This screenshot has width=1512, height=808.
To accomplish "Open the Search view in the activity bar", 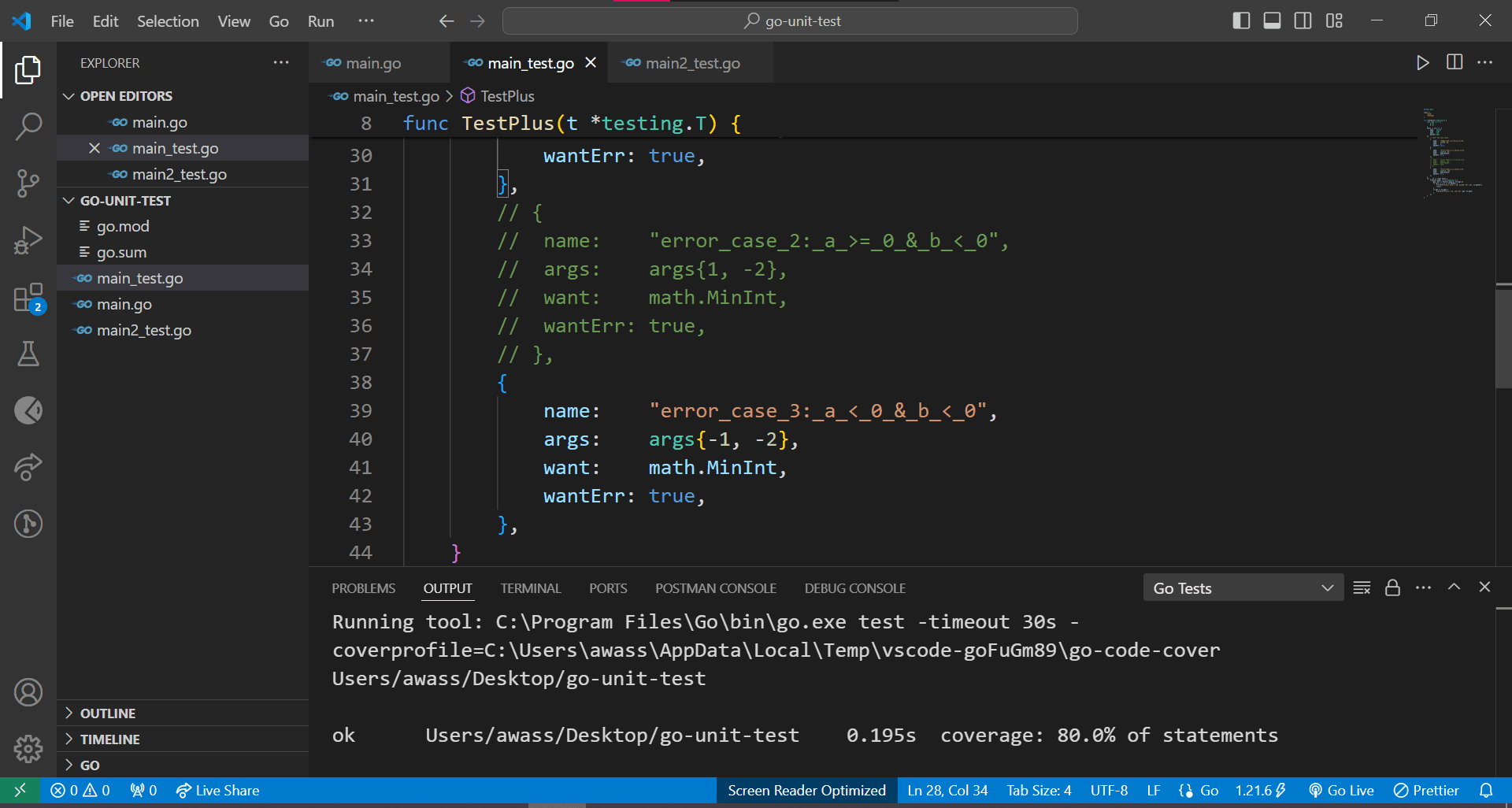I will tap(28, 126).
